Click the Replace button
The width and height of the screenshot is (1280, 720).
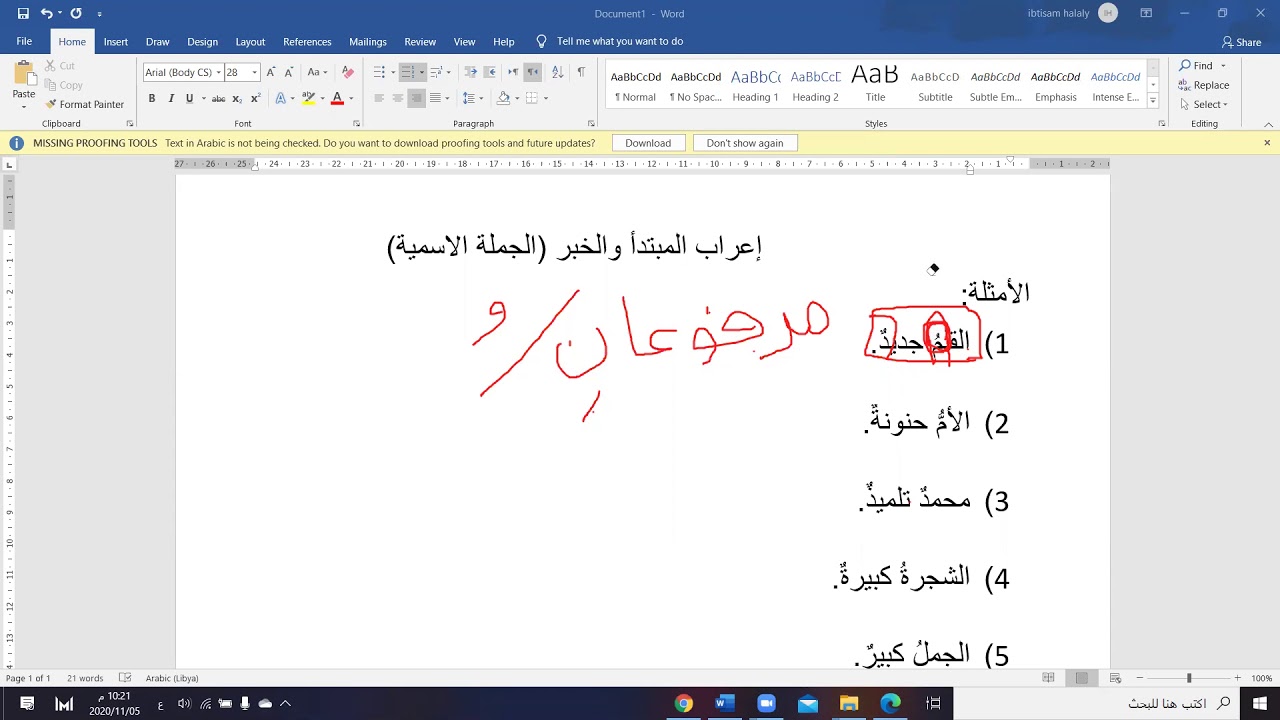pos(1204,85)
